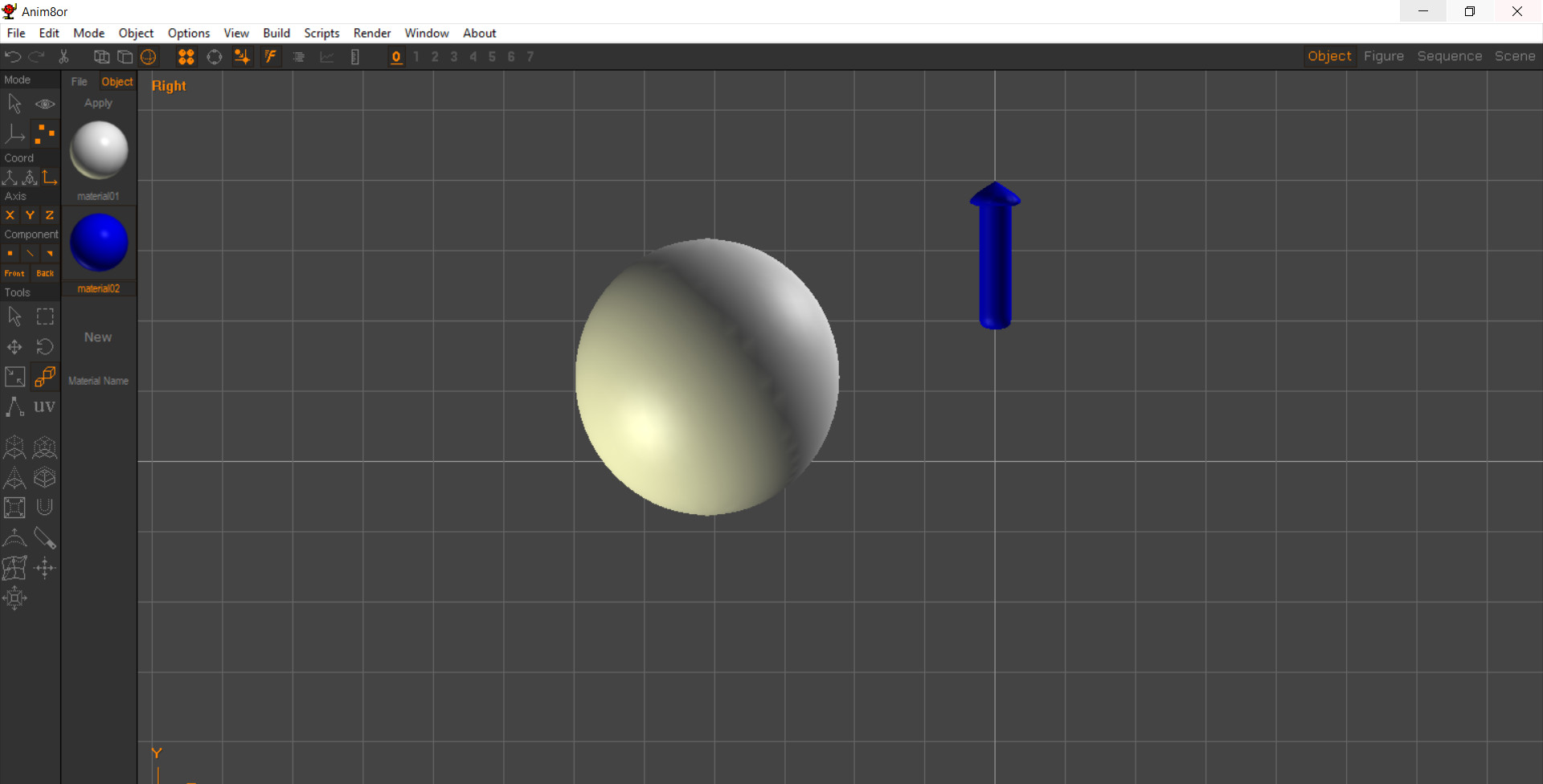Click the graph chart icon in toolbar
The width and height of the screenshot is (1543, 784).
click(x=327, y=56)
